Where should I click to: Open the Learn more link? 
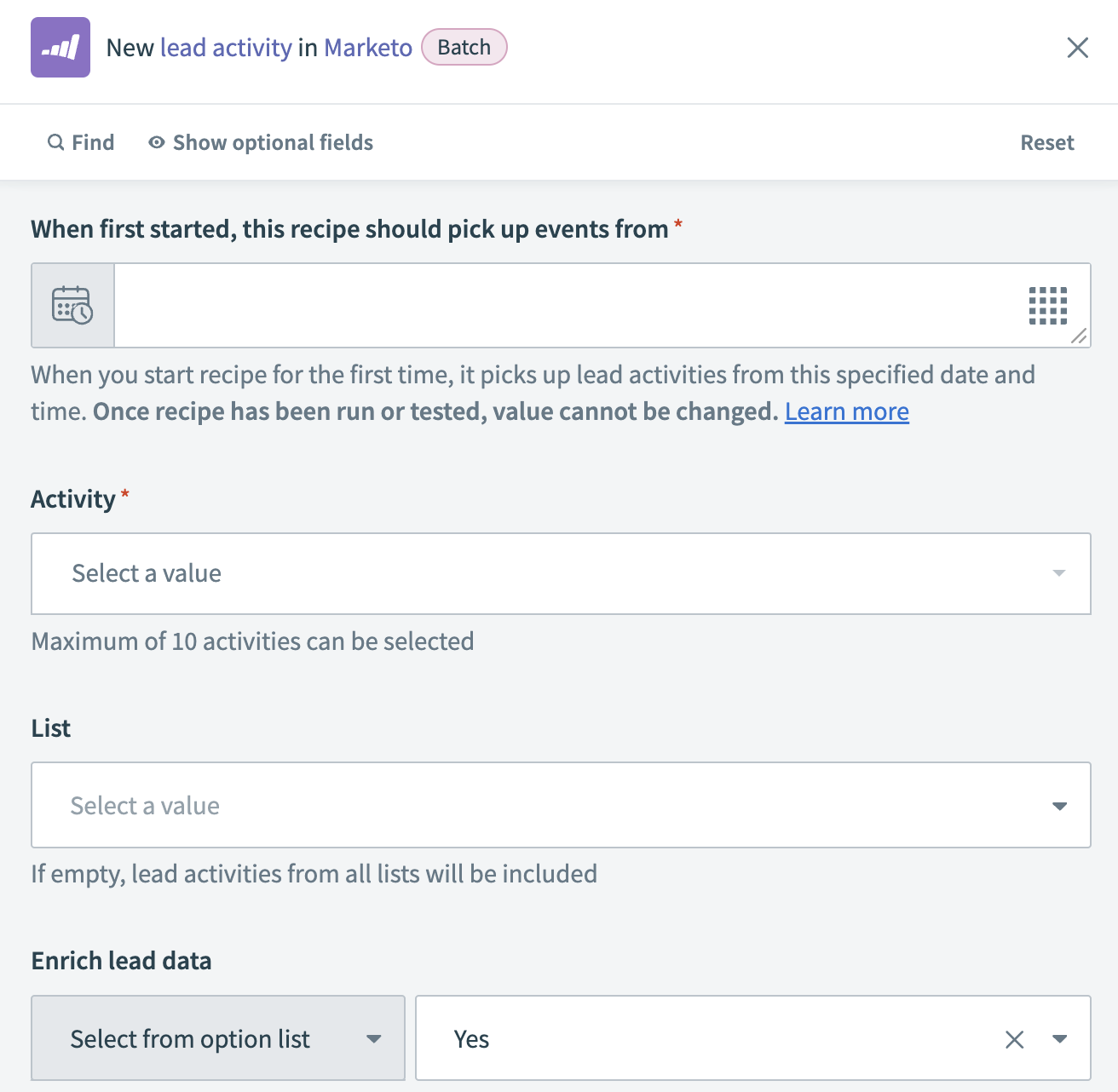coord(846,411)
